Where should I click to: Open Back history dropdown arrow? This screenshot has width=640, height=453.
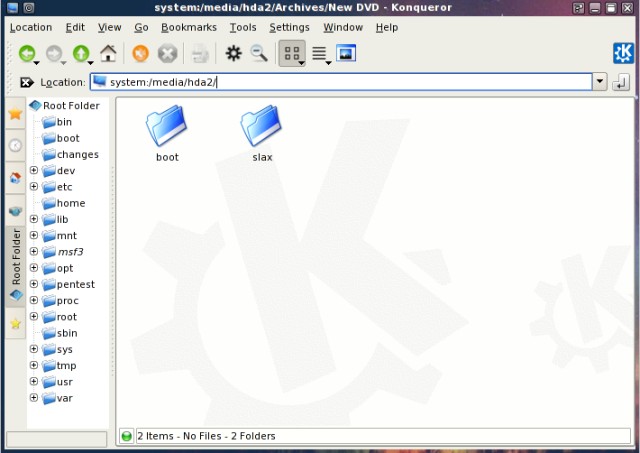click(x=37, y=63)
